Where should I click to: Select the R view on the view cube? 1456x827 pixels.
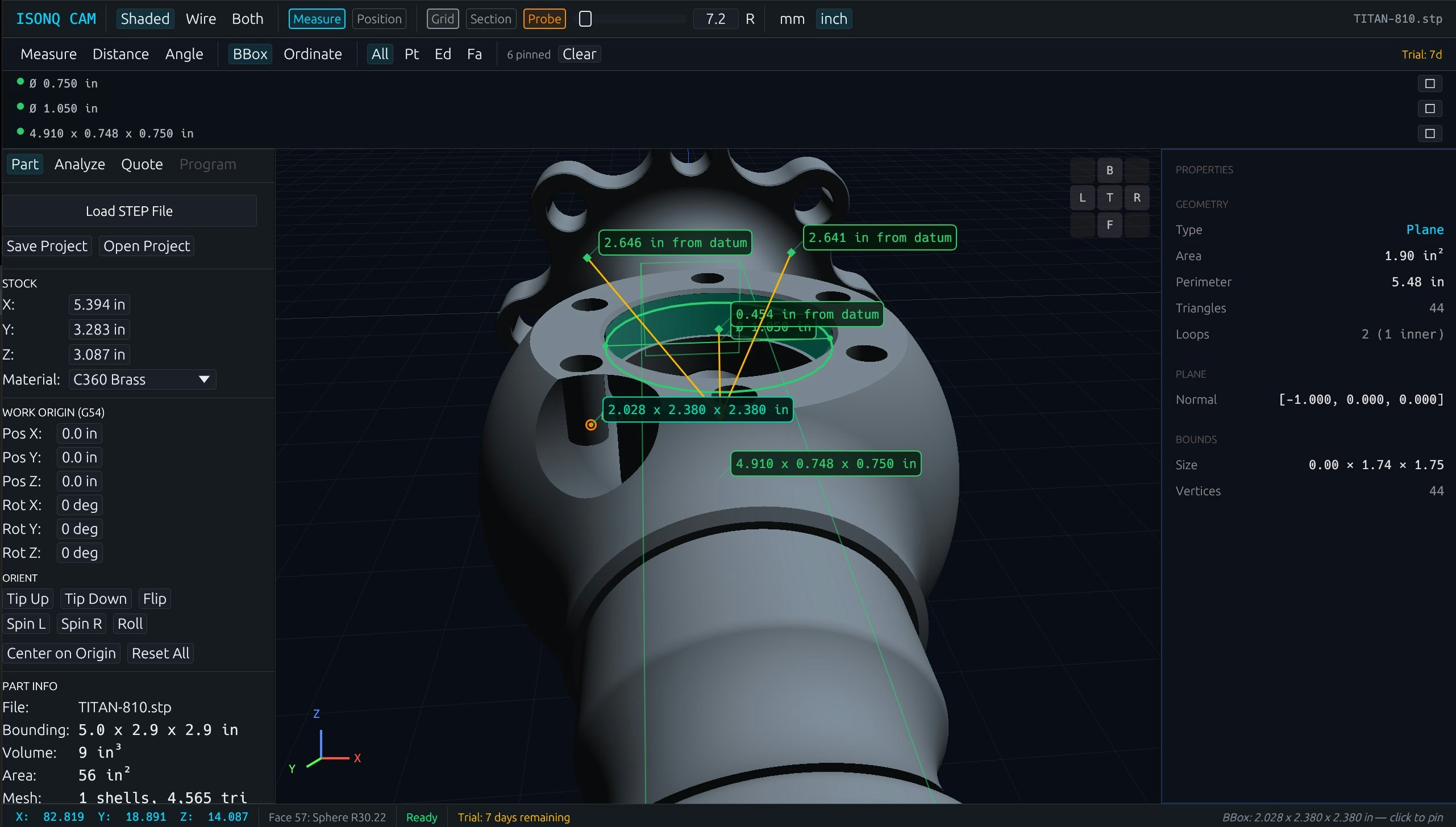[1137, 198]
